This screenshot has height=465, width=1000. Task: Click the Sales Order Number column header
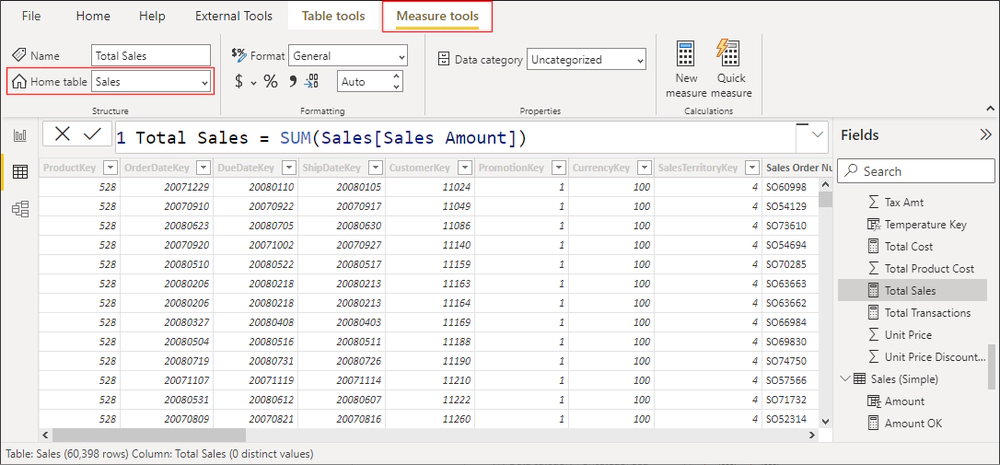click(x=797, y=168)
